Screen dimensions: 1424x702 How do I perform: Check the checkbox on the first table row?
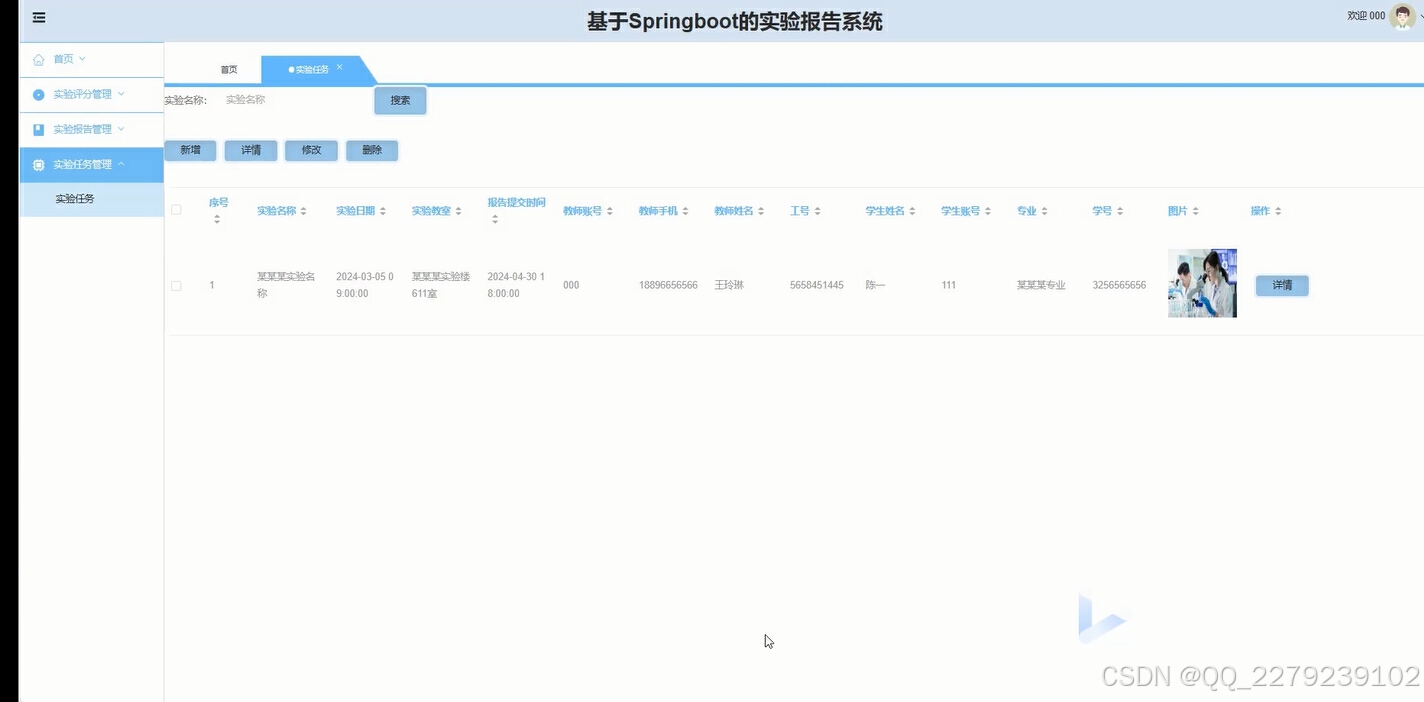[x=176, y=285]
